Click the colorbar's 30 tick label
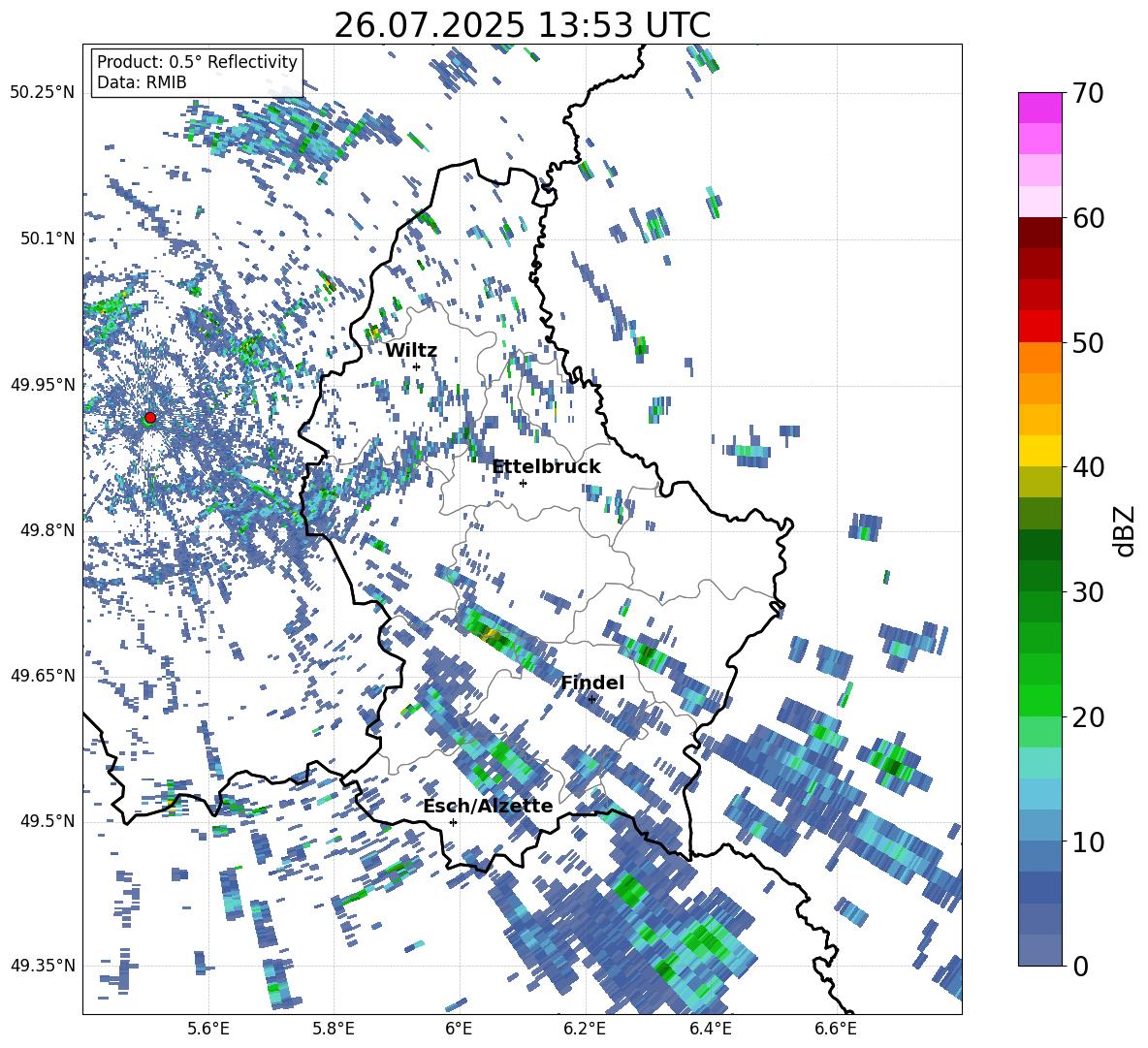Screen dimensions: 1148x1048 tap(1087, 592)
